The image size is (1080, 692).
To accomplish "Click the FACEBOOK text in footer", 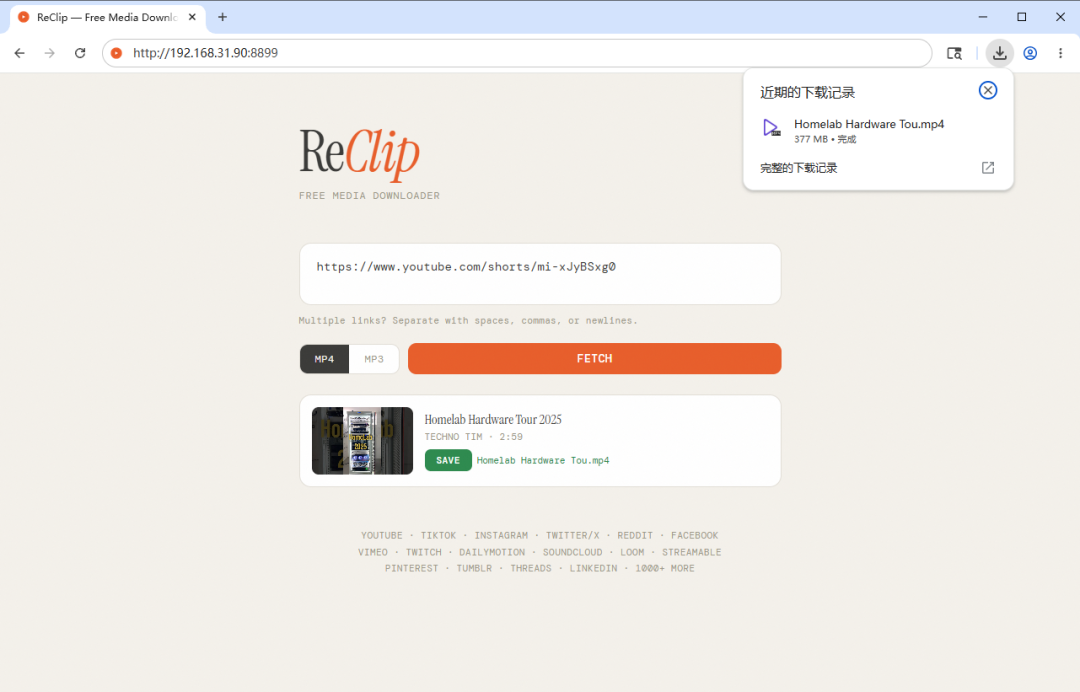I will click(694, 535).
